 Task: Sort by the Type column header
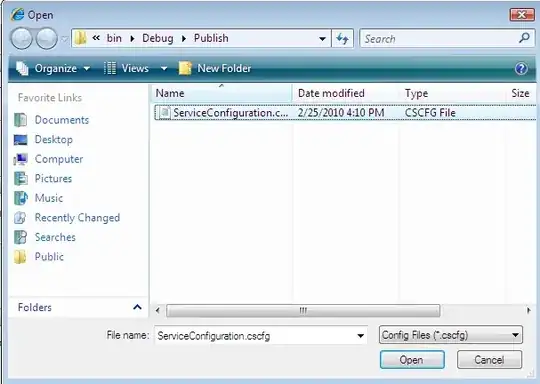pos(453,93)
